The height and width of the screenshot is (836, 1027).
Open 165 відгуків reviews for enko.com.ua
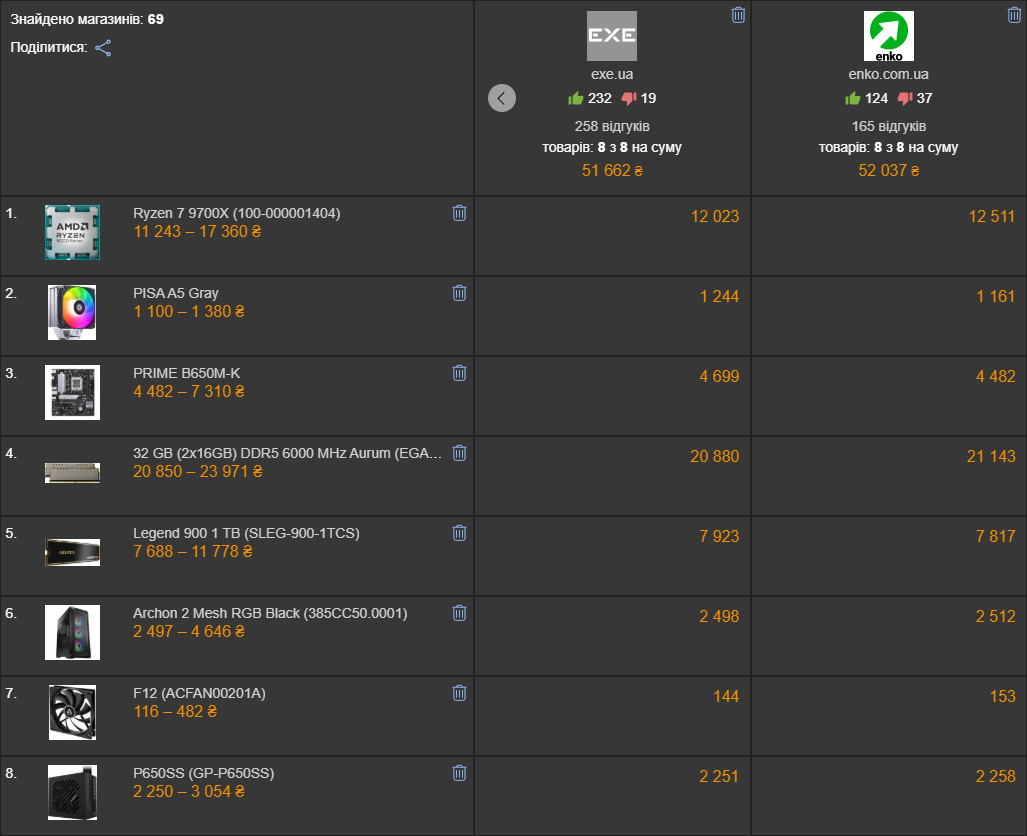click(x=888, y=126)
